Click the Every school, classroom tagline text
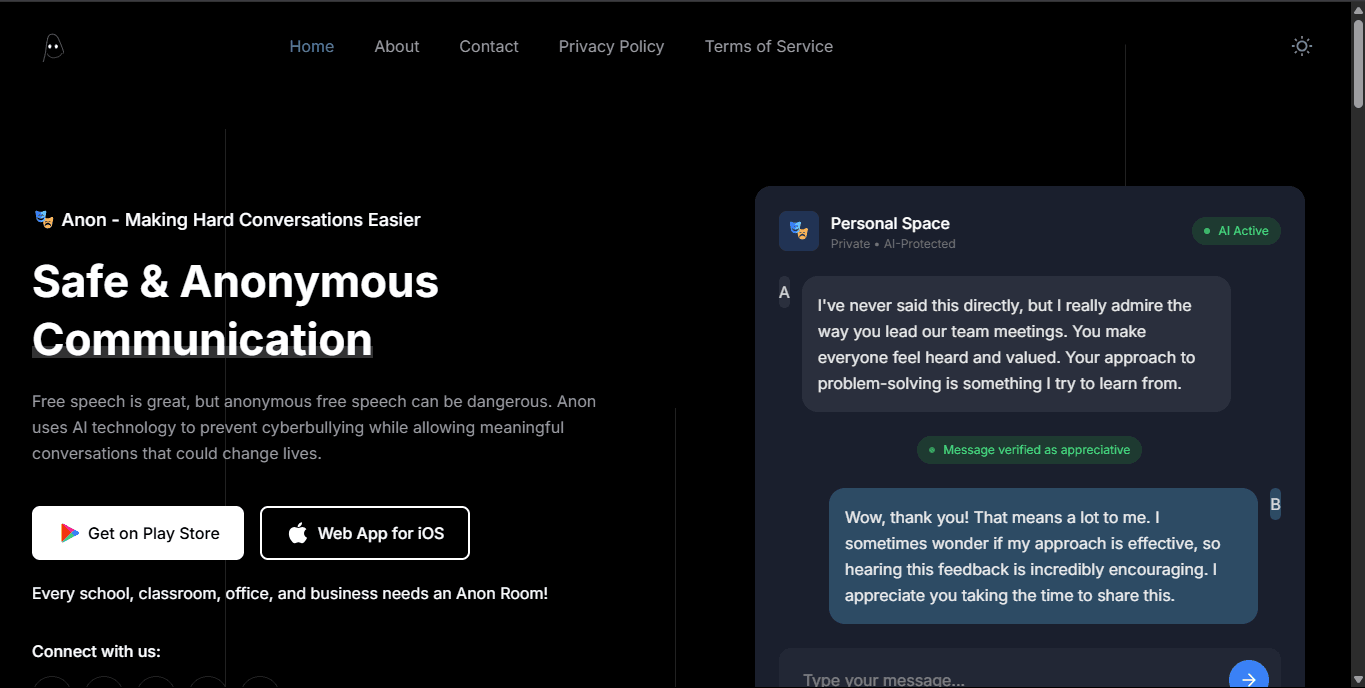This screenshot has height=688, width=1365. pyautogui.click(x=290, y=593)
